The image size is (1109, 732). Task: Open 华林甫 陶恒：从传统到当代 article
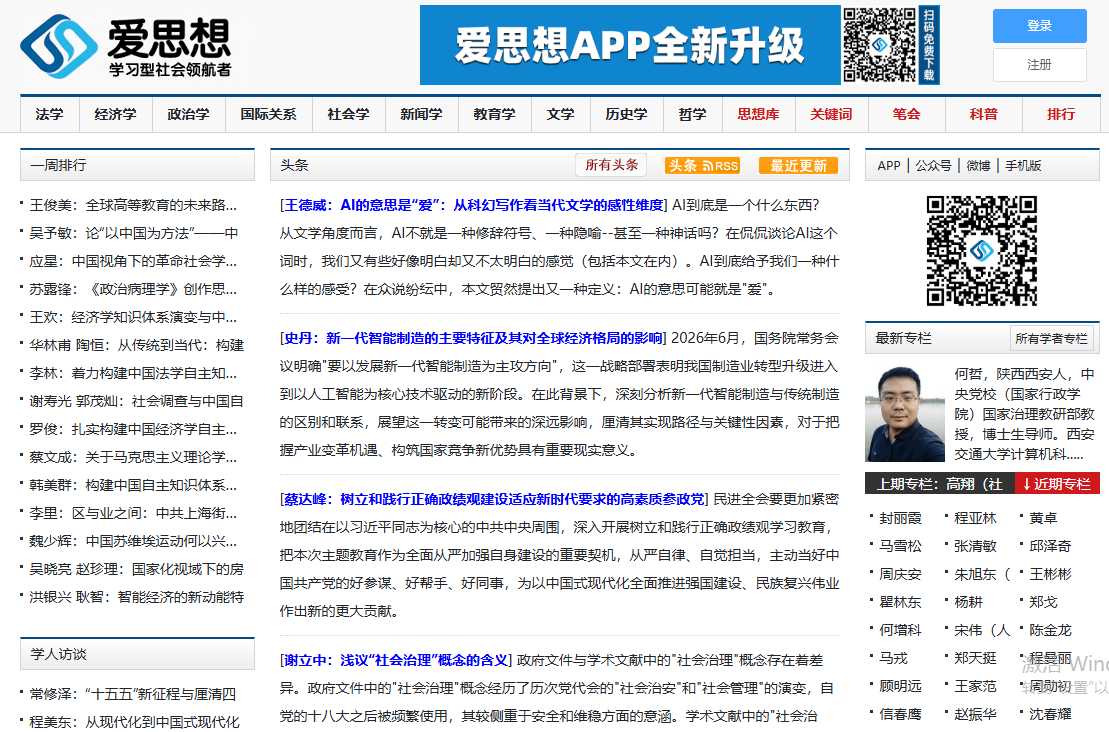point(137,345)
